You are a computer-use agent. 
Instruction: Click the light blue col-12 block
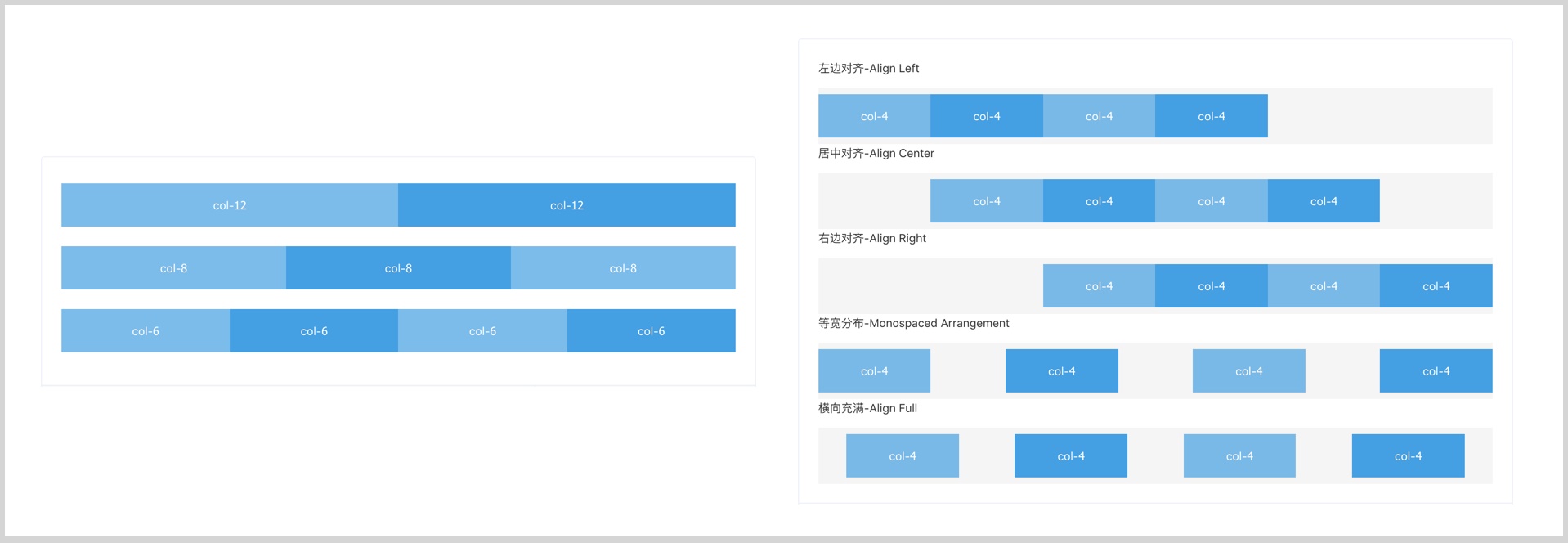pyautogui.click(x=230, y=205)
